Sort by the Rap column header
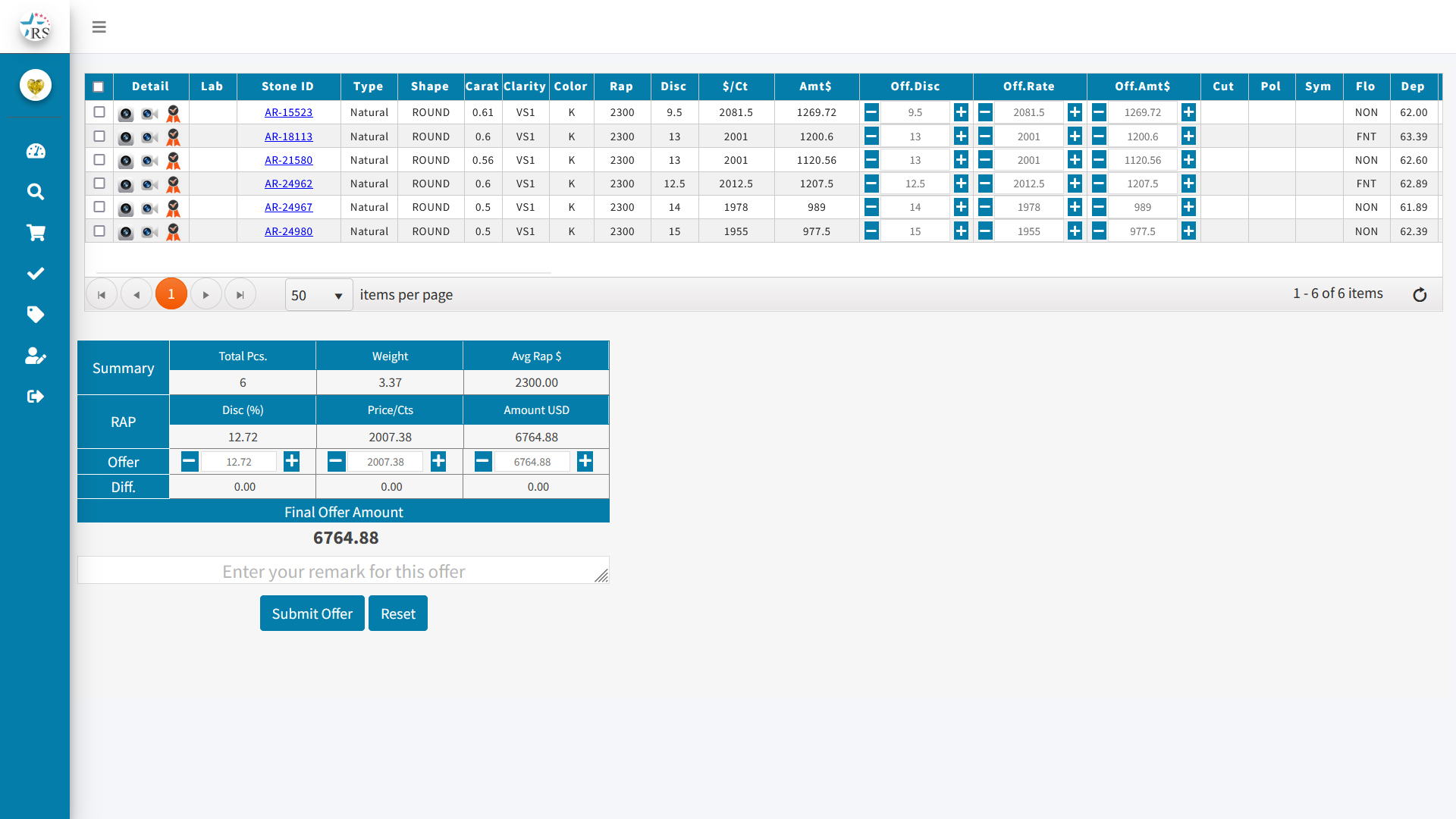 pos(622,86)
